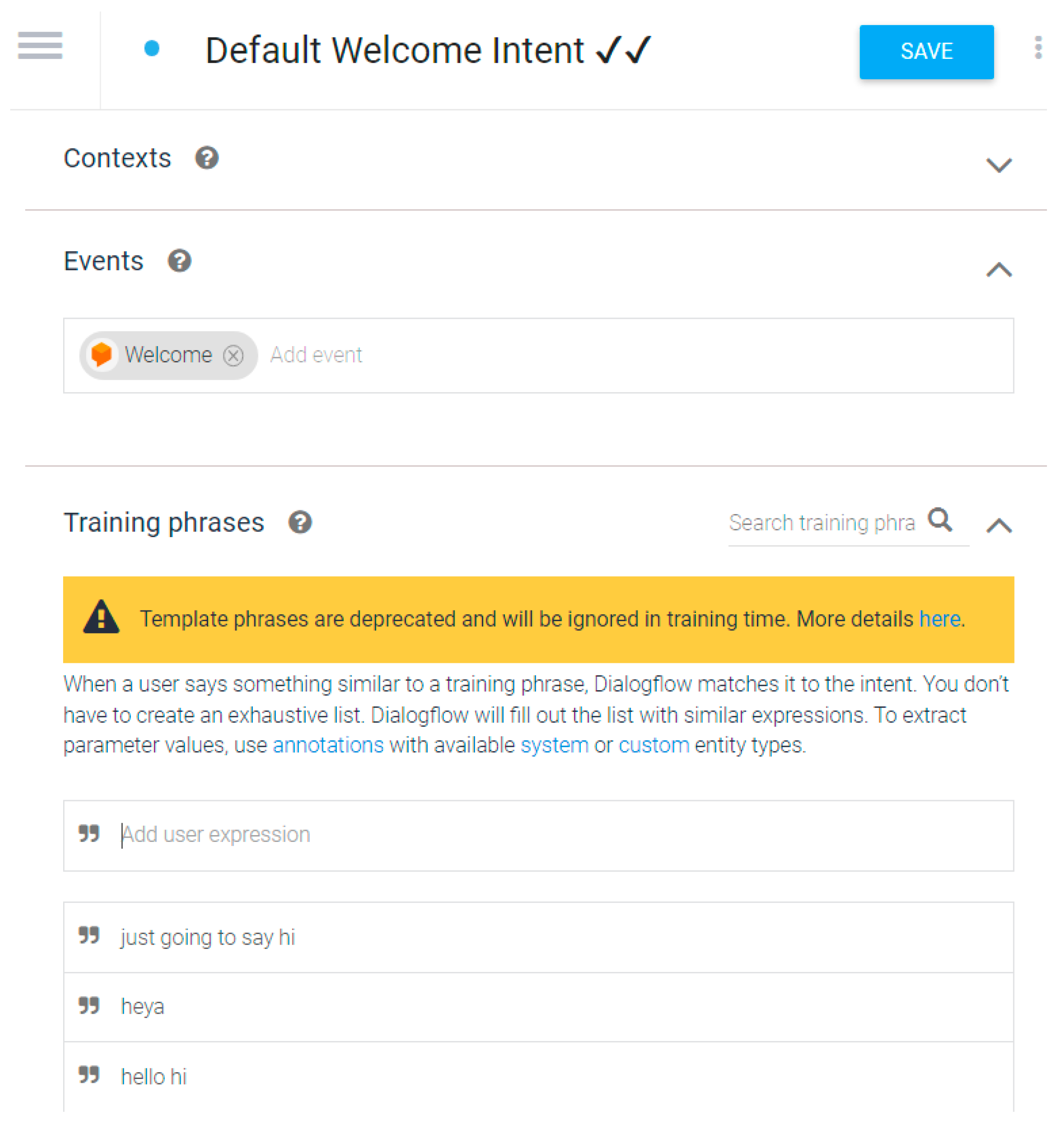This screenshot has height=1128, width=1064.
Task: Follow the 'system' entity types link
Action: 554,745
